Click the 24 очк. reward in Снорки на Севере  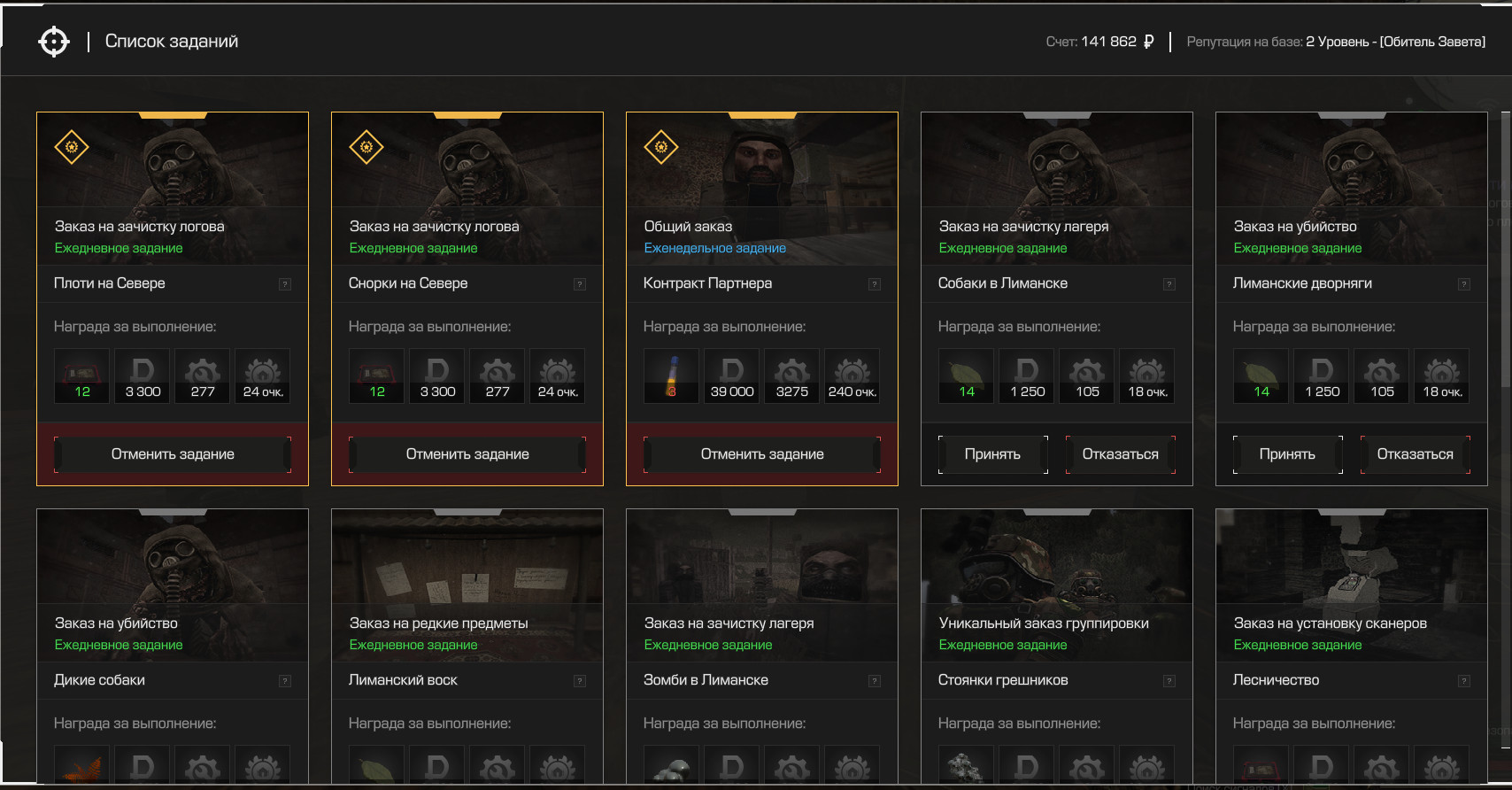tap(558, 376)
